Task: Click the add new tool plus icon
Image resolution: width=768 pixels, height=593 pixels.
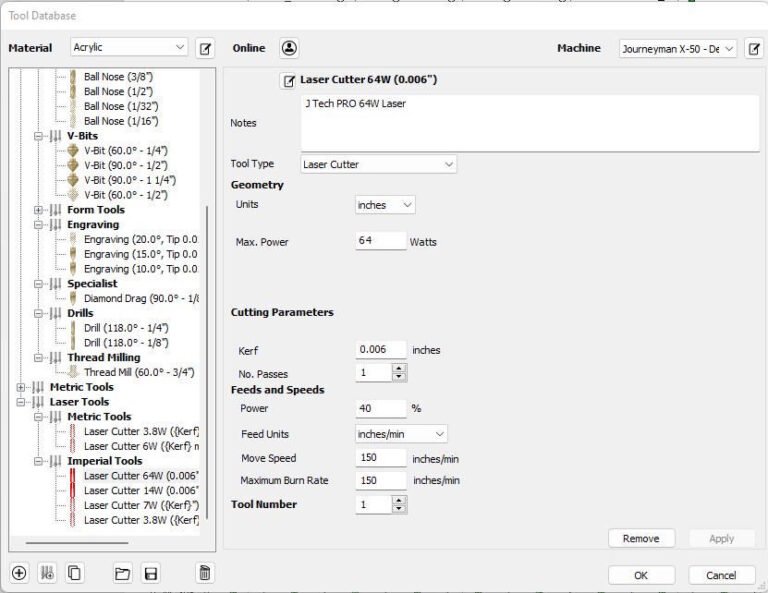Action: (19, 573)
